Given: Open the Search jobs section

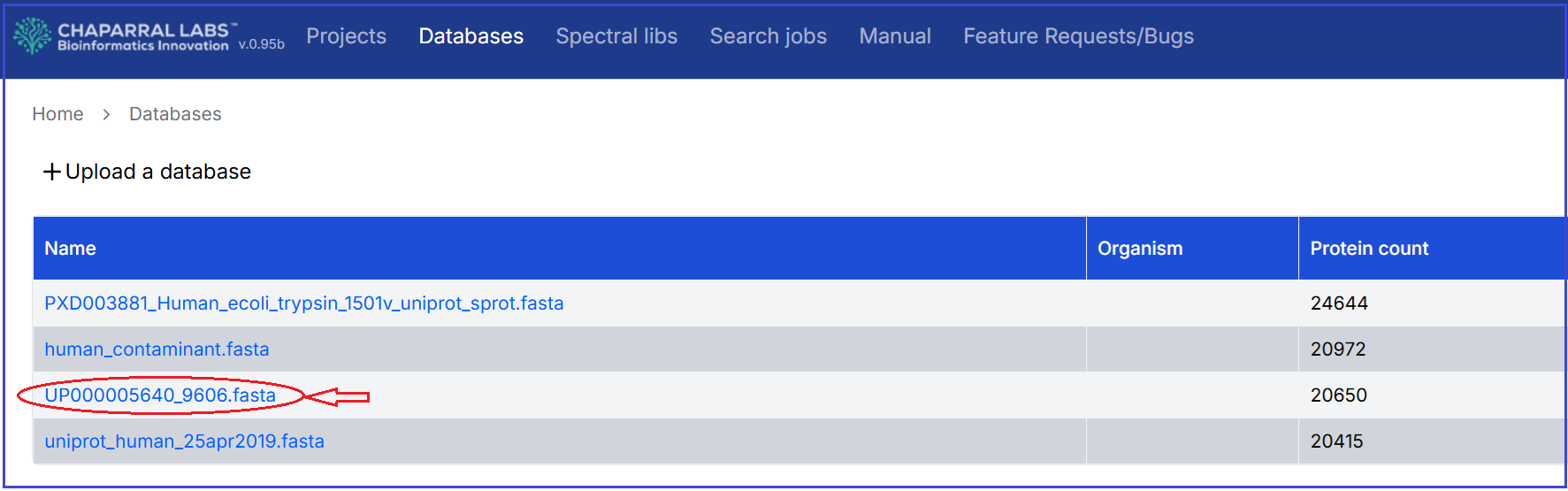Looking at the screenshot, I should click(x=768, y=36).
